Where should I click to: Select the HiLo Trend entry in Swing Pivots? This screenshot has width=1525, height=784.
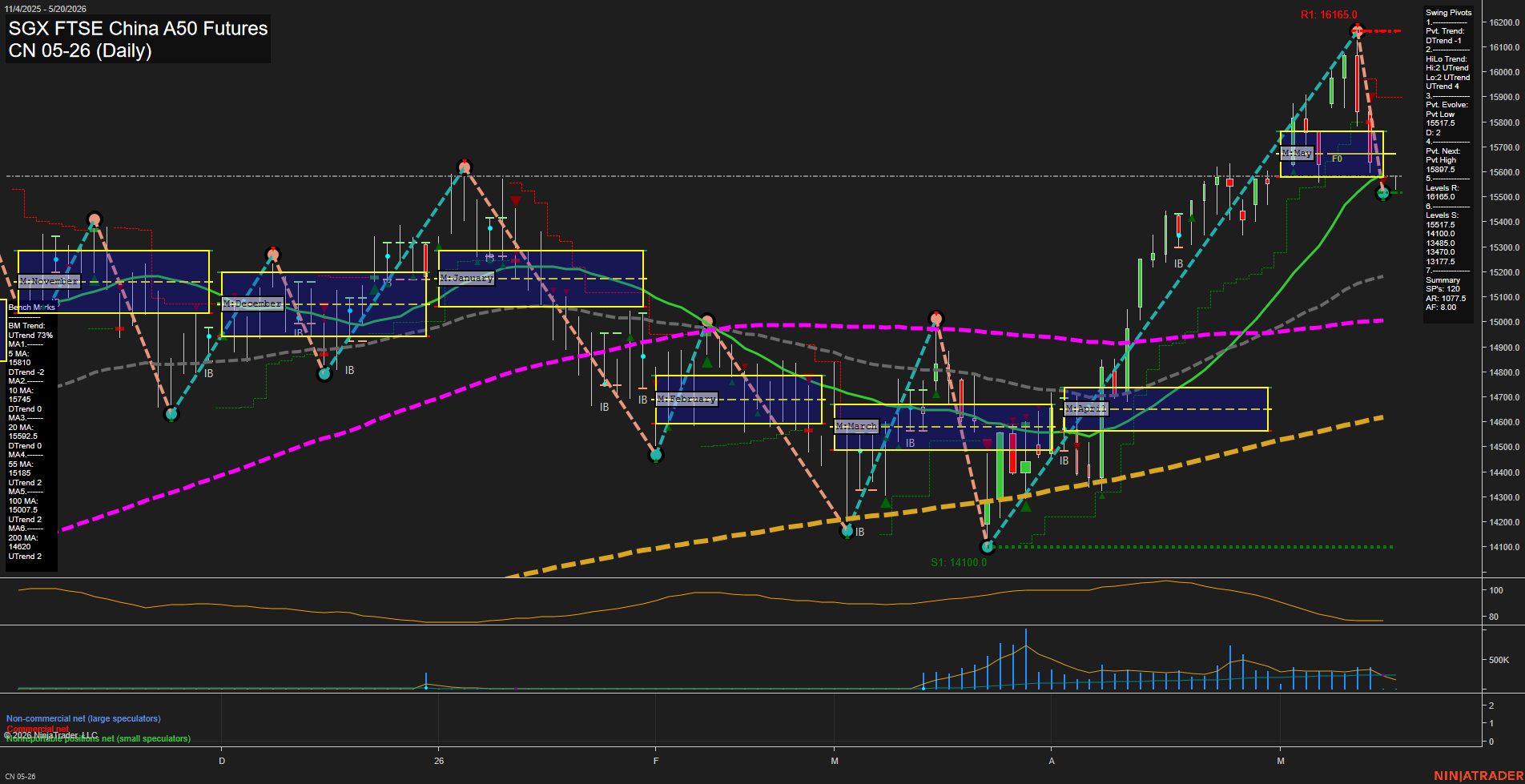point(1447,73)
